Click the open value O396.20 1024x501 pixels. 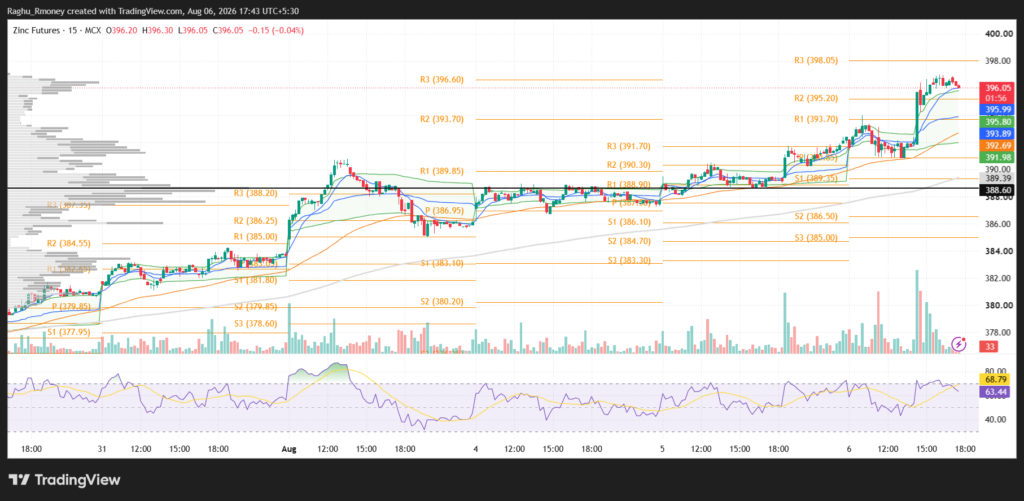122,30
